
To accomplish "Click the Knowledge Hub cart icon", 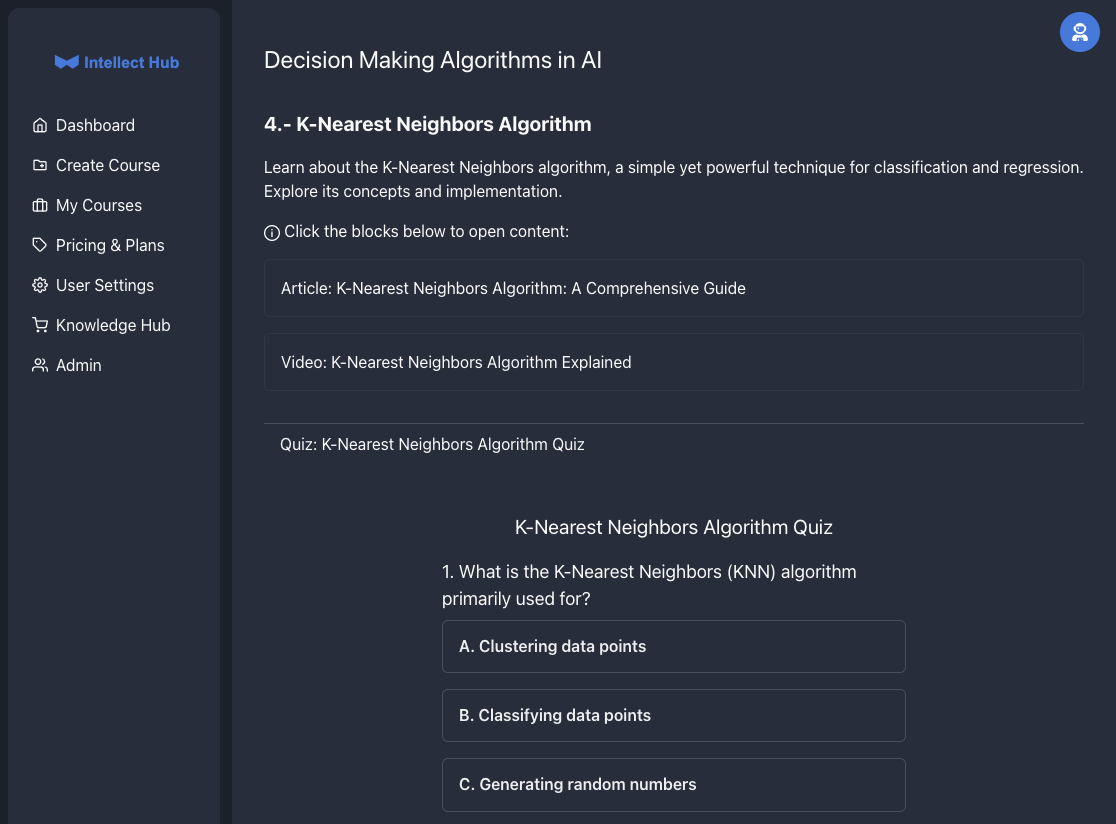I will point(40,325).
